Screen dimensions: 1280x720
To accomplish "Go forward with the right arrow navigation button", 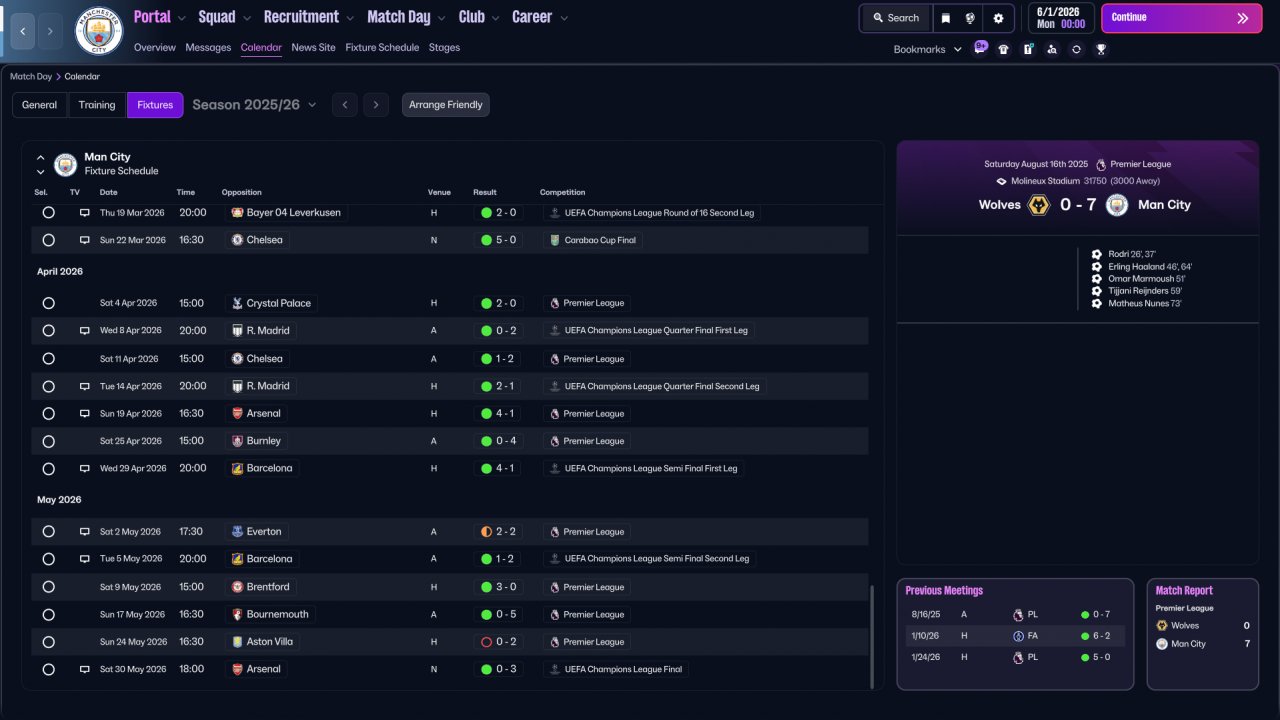I will (51, 31).
